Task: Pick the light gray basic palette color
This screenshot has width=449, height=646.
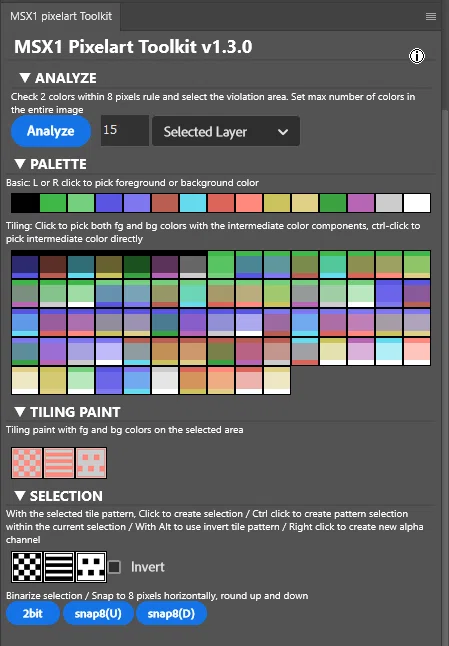Action: pyautogui.click(x=389, y=203)
